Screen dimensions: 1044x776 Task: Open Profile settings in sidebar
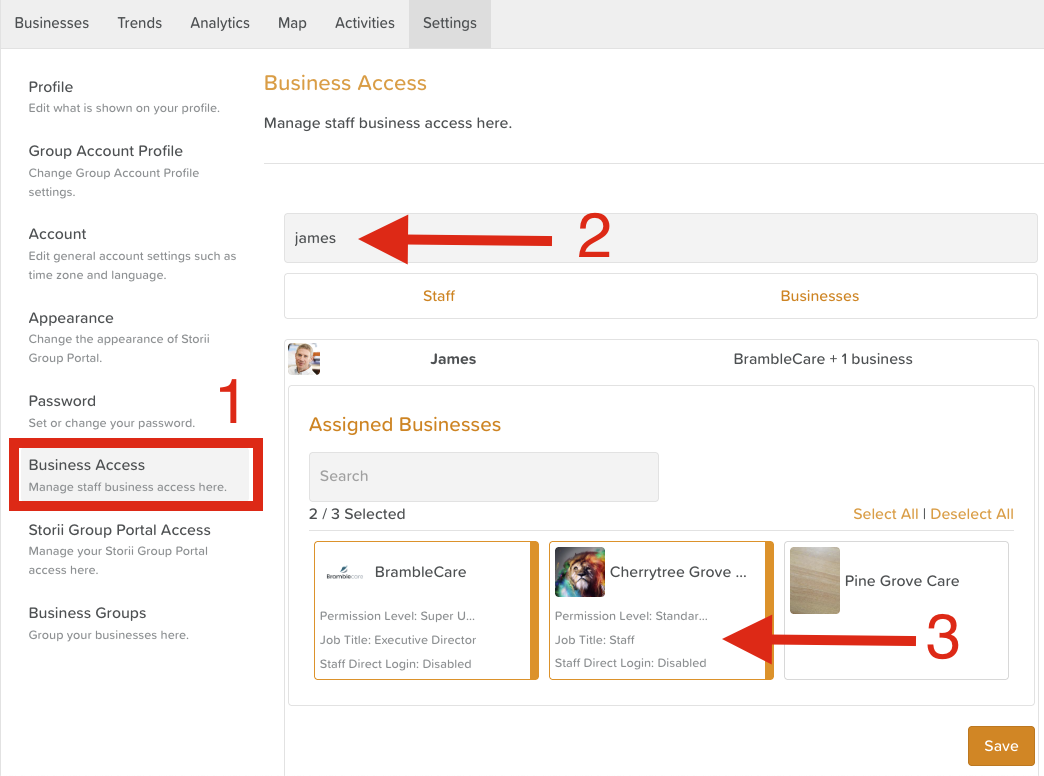(x=124, y=97)
